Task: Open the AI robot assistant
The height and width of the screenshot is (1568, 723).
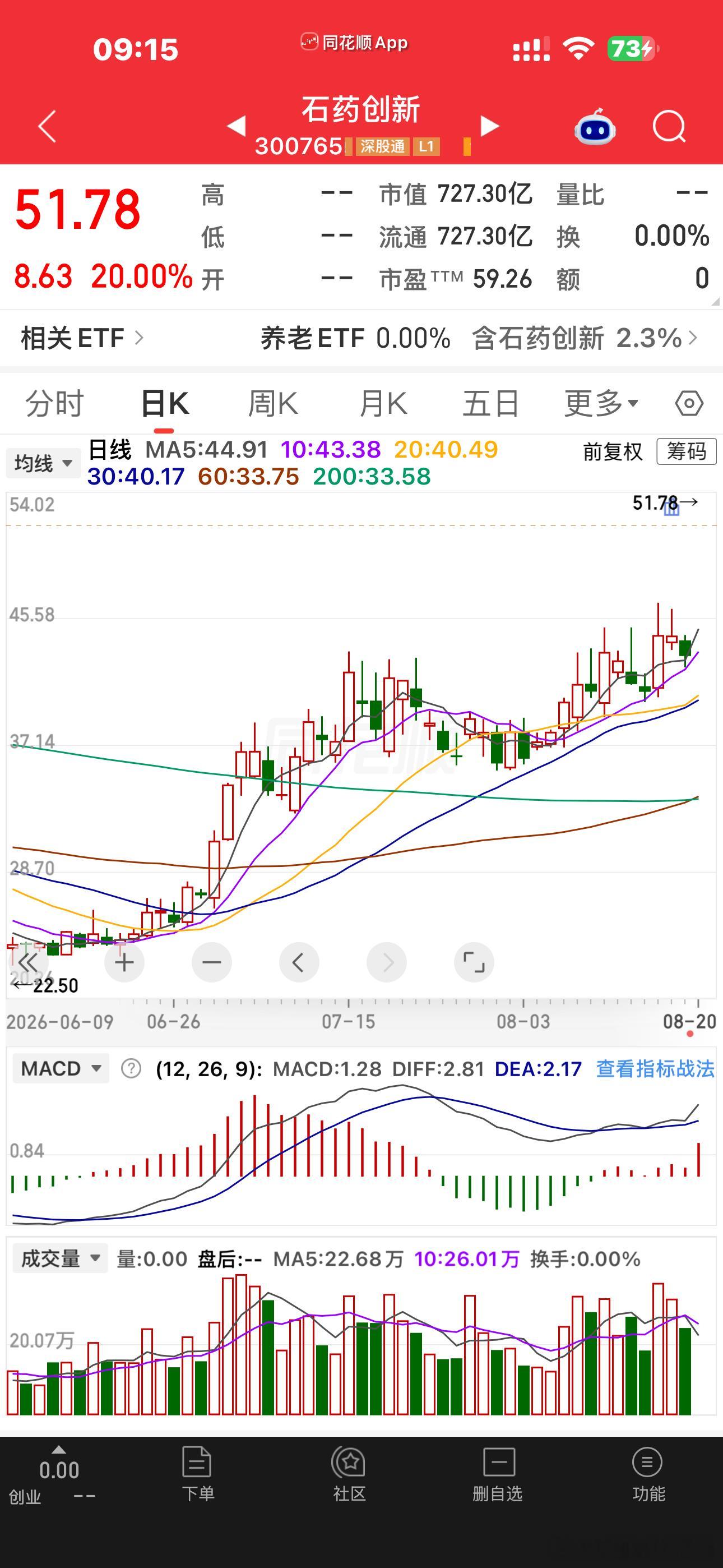Action: tap(595, 127)
